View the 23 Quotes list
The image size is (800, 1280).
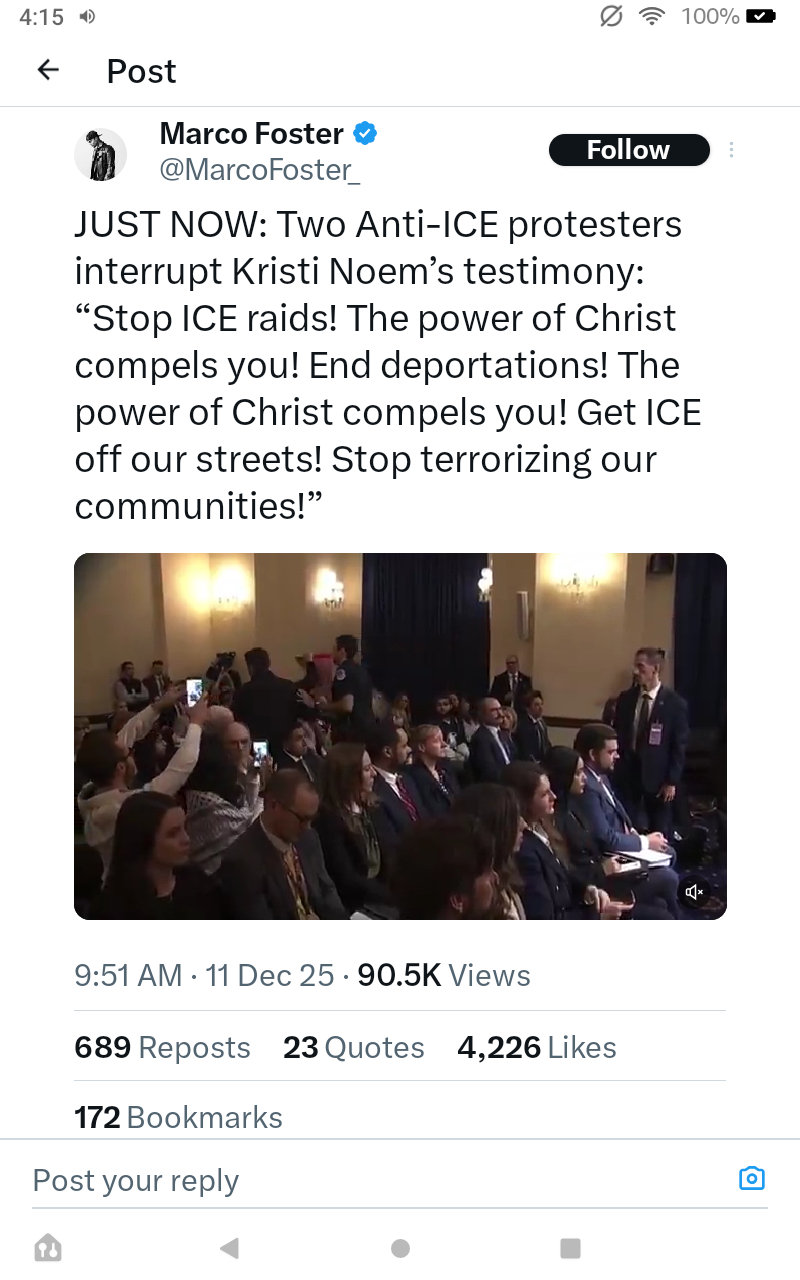coord(353,1047)
